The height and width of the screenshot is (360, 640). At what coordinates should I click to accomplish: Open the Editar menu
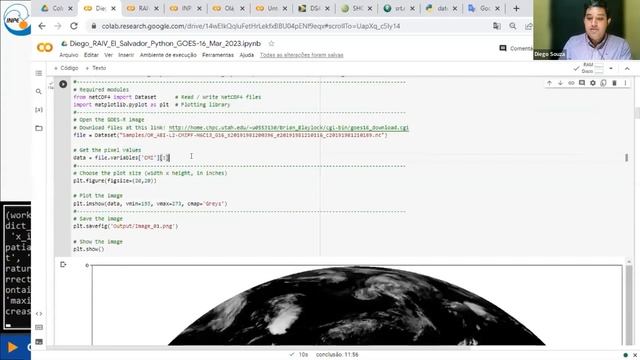(x=91, y=55)
